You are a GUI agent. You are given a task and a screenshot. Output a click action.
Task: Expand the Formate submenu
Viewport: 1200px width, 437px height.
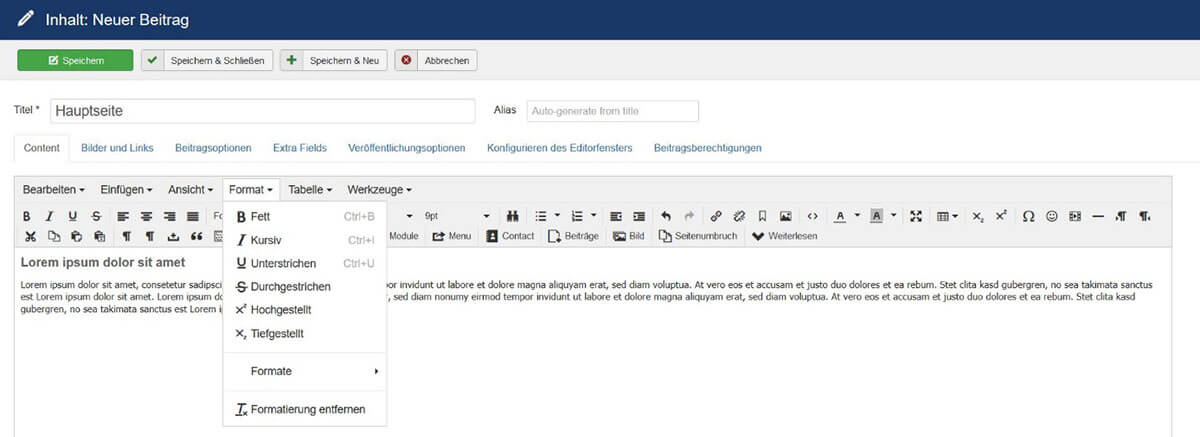[304, 371]
